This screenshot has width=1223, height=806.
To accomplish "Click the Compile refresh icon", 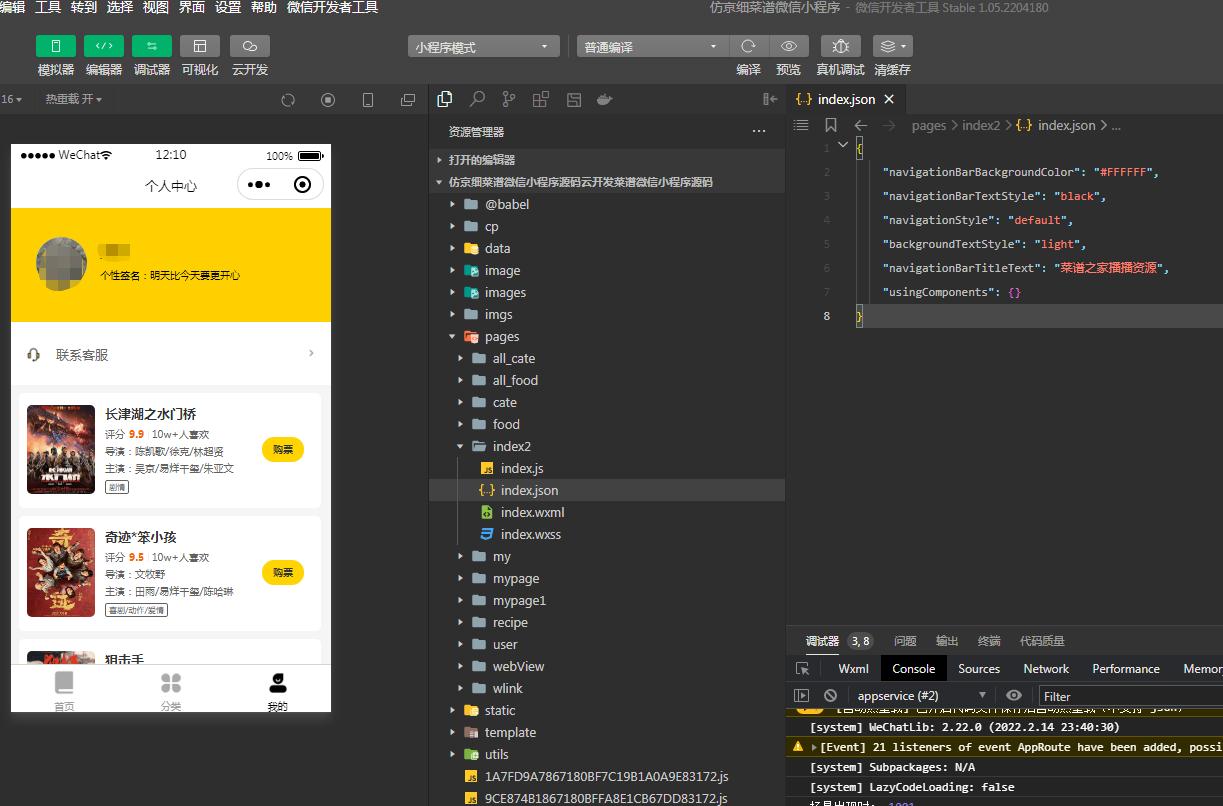I will [x=748, y=46].
